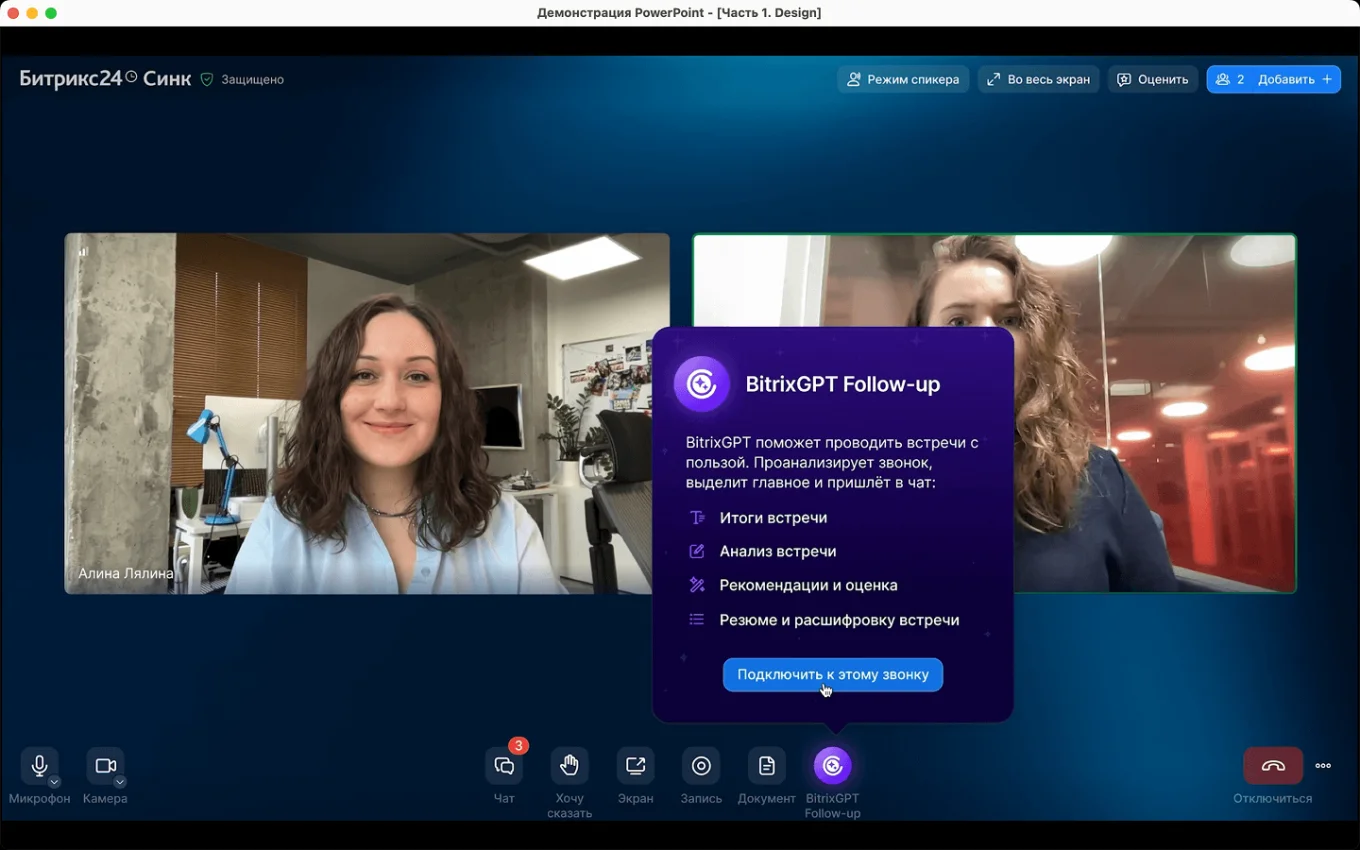
Task: Switch to Режим спикера view
Action: [902, 79]
